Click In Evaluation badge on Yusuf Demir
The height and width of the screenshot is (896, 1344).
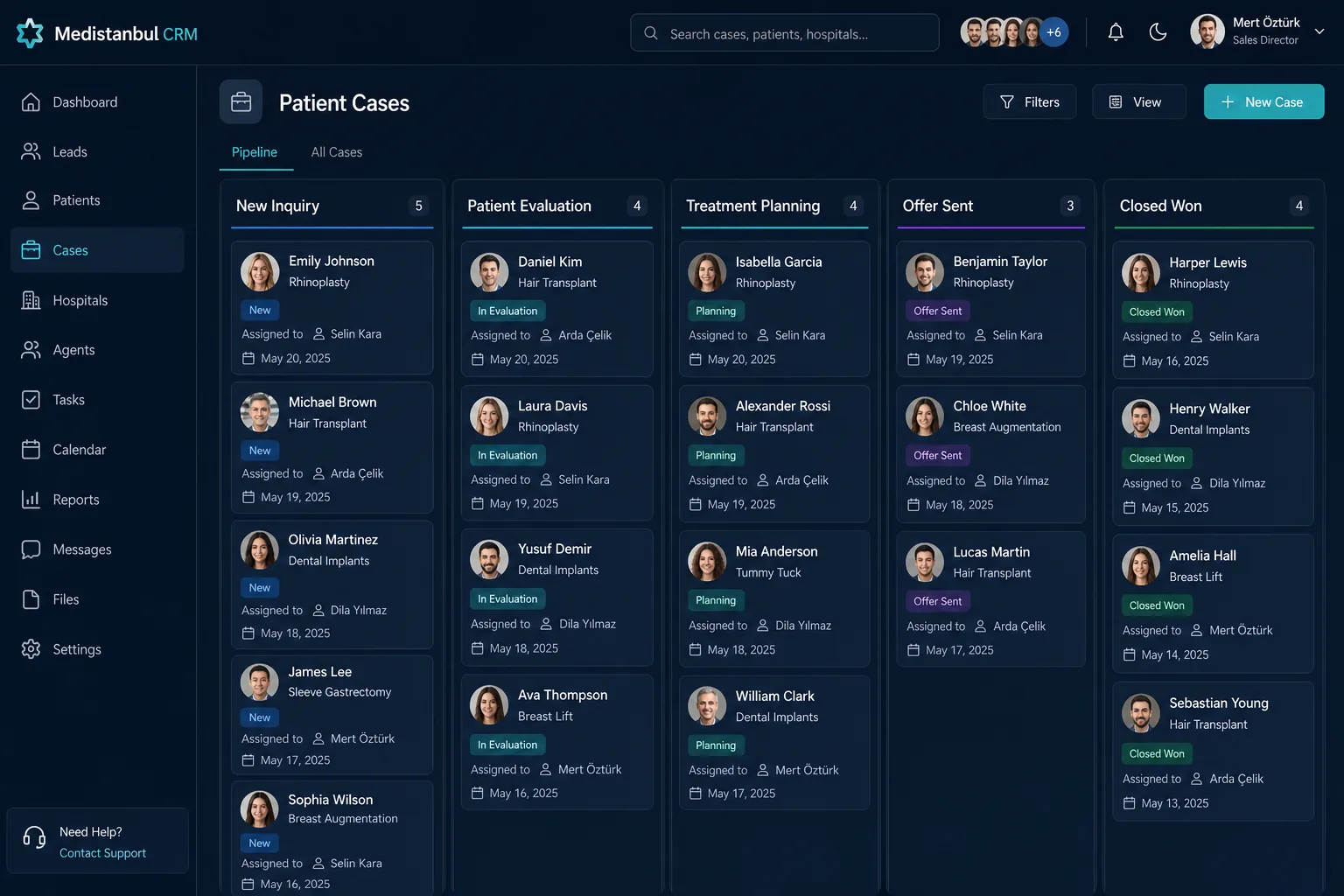click(507, 599)
